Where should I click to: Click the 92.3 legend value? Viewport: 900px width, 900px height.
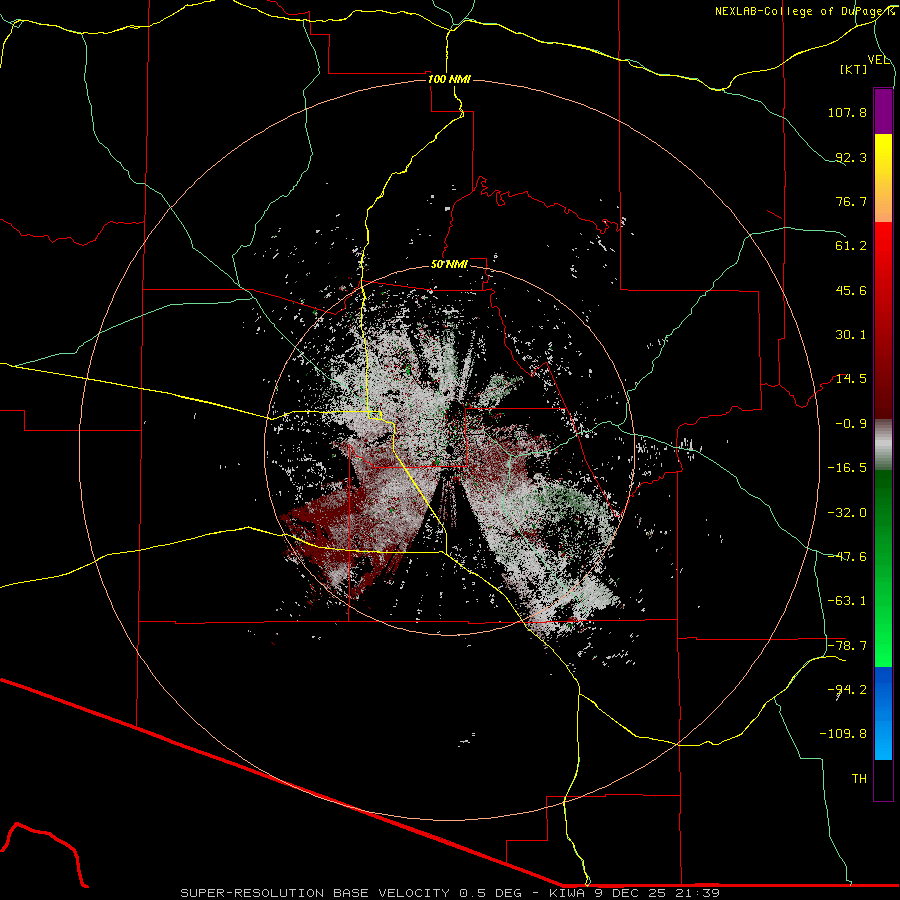click(851, 157)
